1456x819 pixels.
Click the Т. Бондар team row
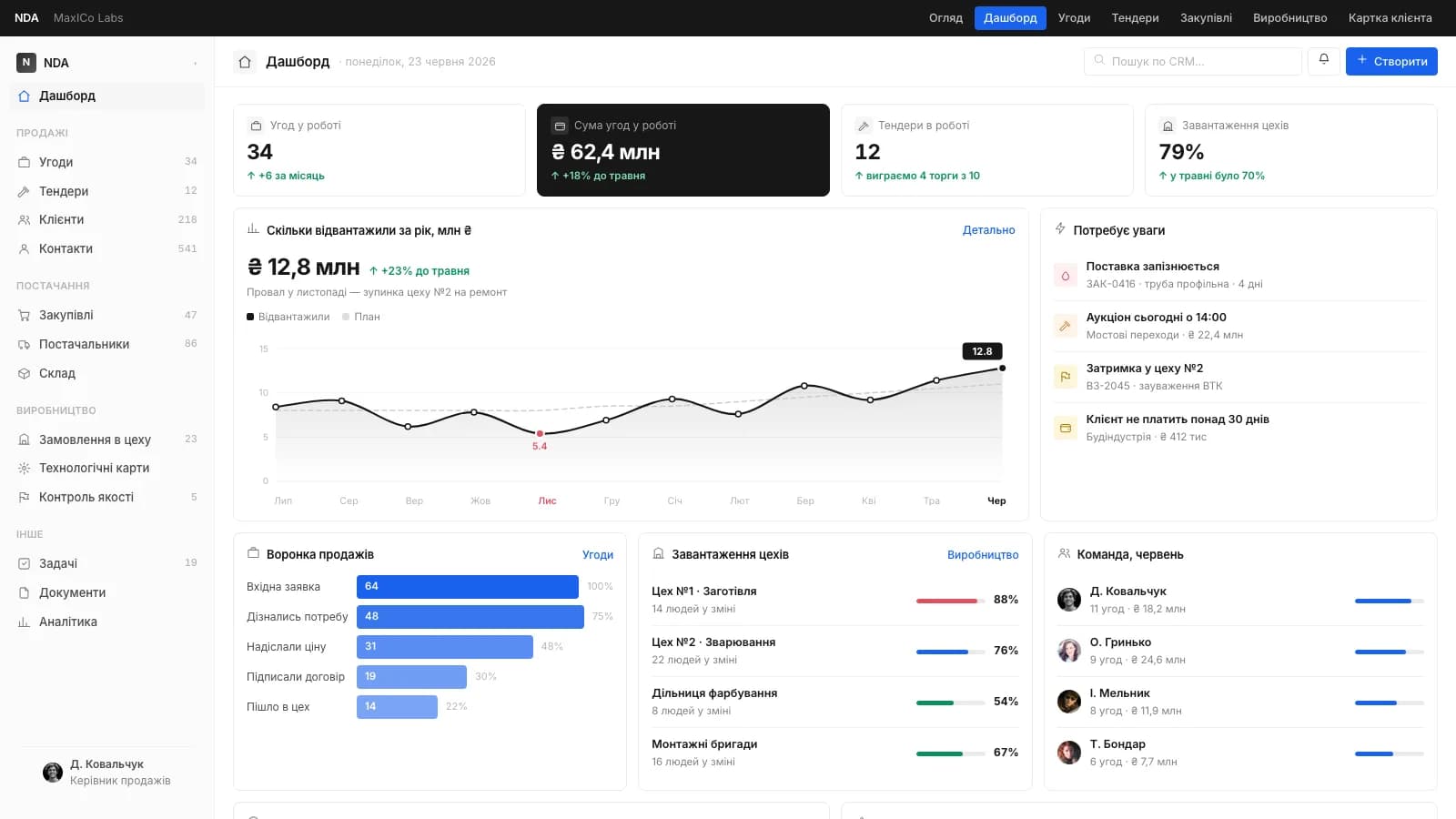click(1240, 753)
